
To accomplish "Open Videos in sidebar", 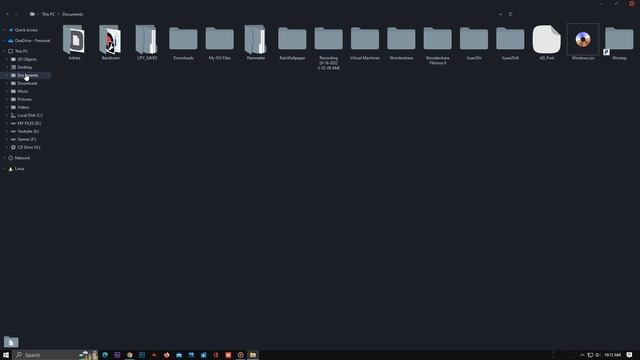I will (x=23, y=107).
